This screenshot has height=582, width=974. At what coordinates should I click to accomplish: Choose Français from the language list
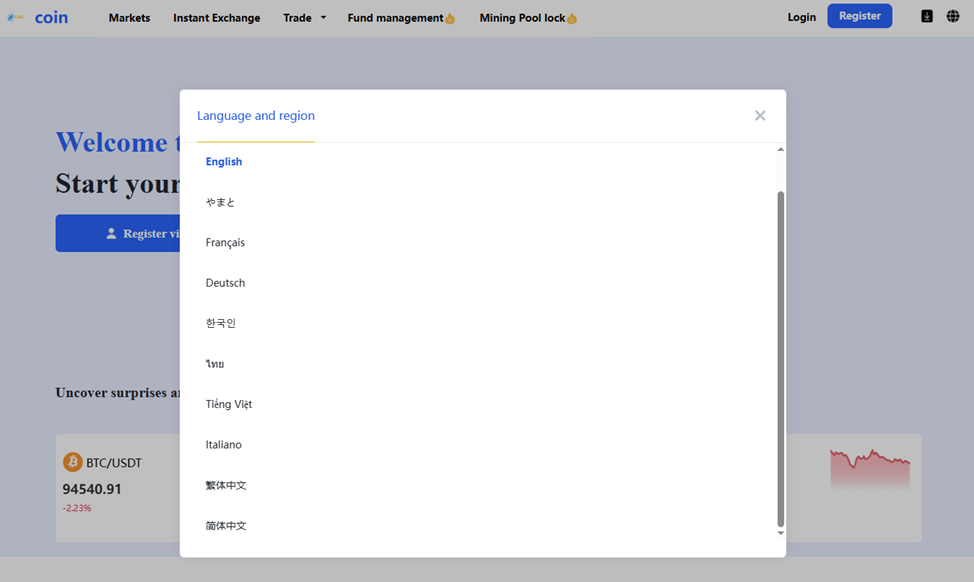pyautogui.click(x=225, y=243)
